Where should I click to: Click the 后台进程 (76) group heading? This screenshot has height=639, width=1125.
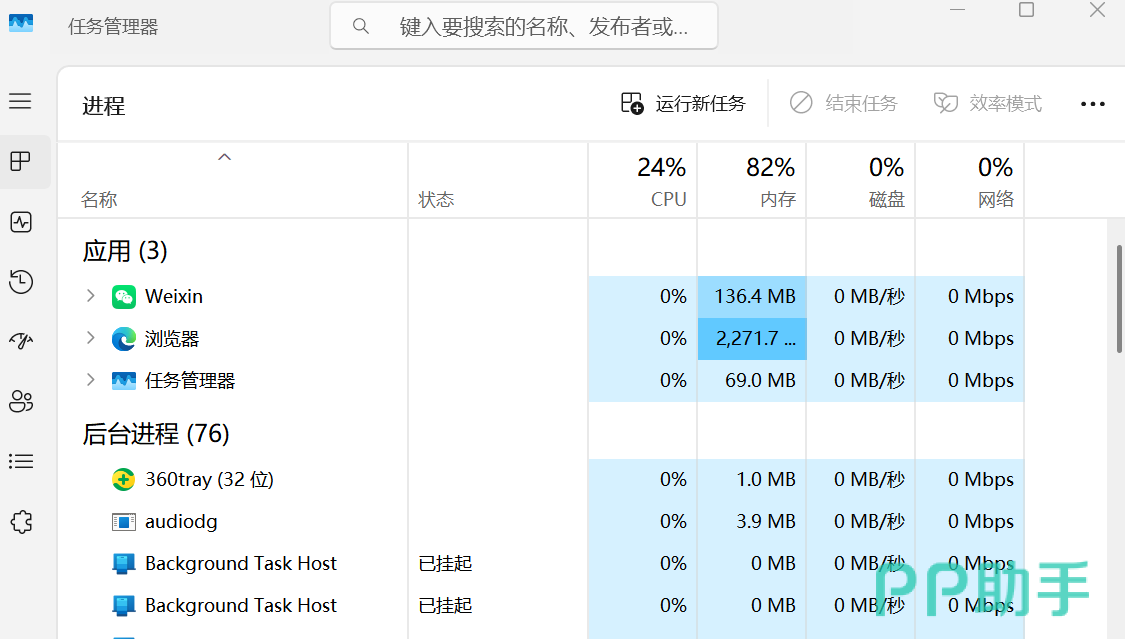[156, 434]
